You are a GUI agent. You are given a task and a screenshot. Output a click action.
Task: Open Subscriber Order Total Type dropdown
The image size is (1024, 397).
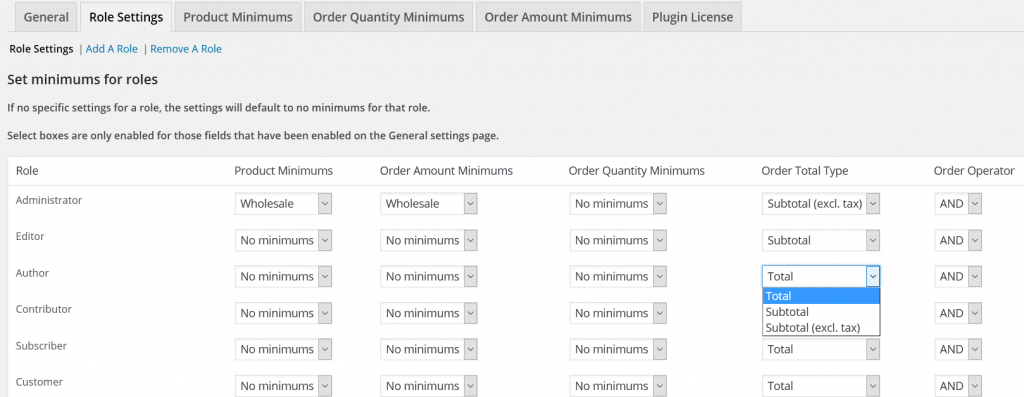821,349
